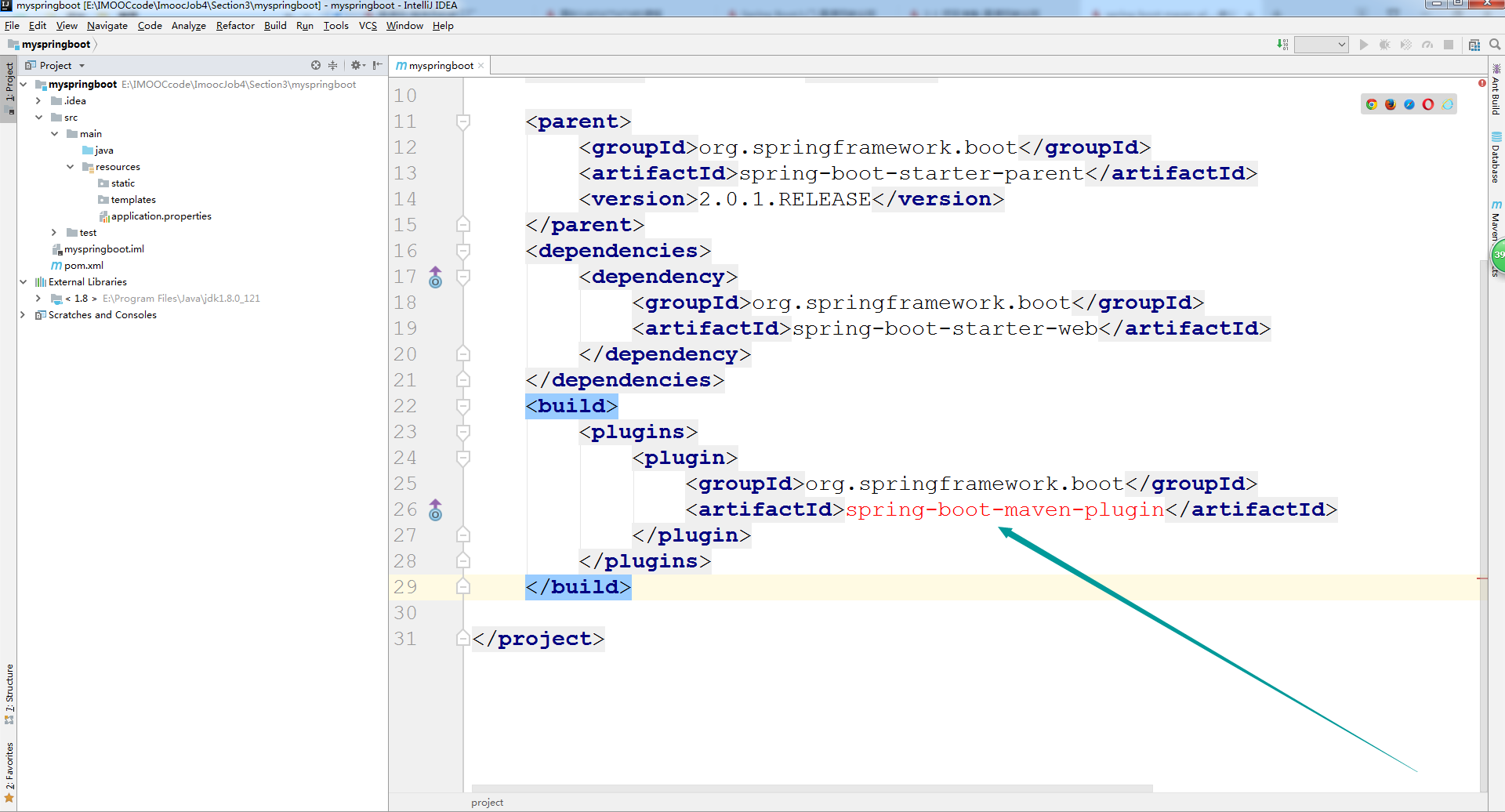This screenshot has height=812, width=1505.
Task: Open the Refactor menu
Action: 235,25
